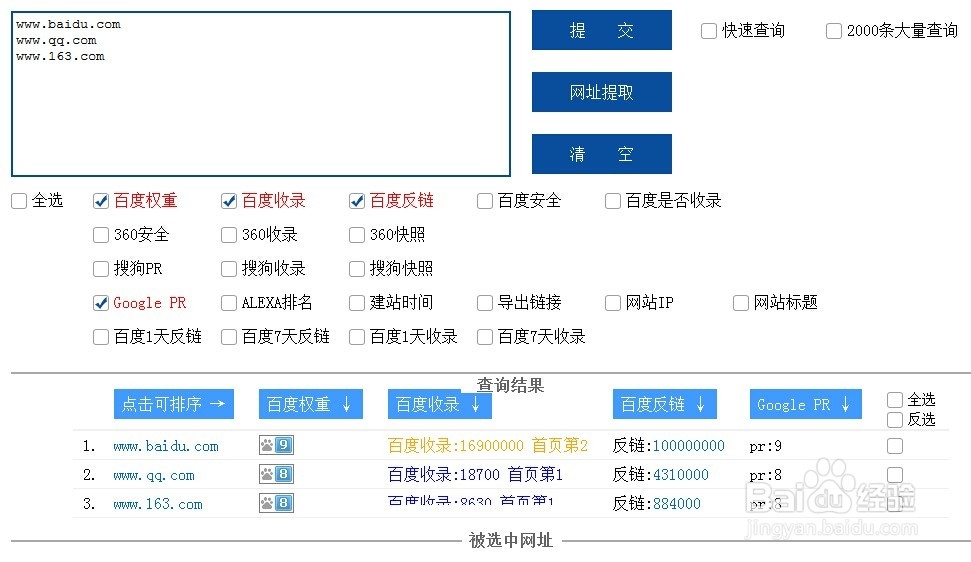Check the 360收录 option
Image resolution: width=971 pixels, height=562 pixels.
point(229,235)
